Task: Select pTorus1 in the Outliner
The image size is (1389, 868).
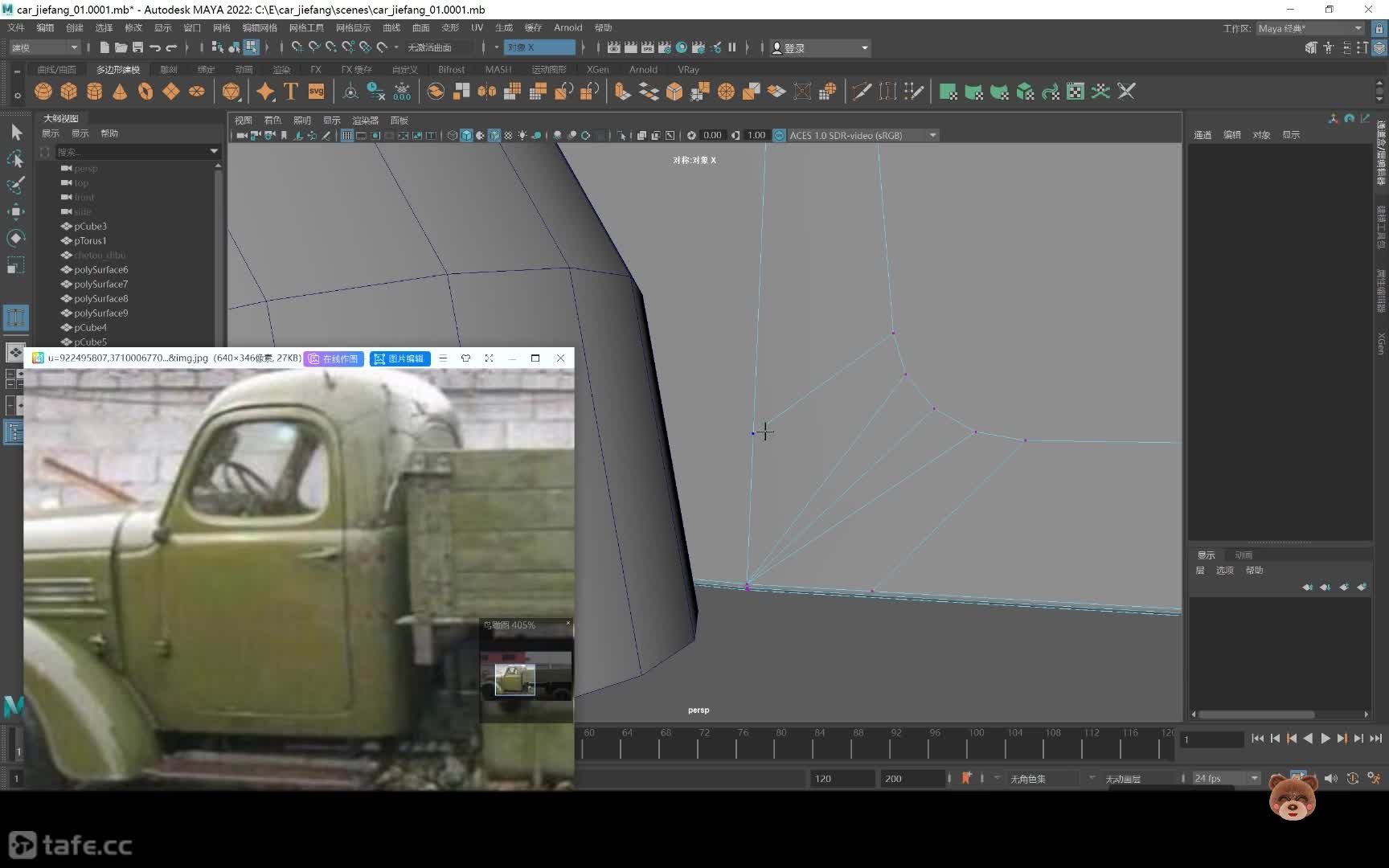Action: (x=90, y=241)
